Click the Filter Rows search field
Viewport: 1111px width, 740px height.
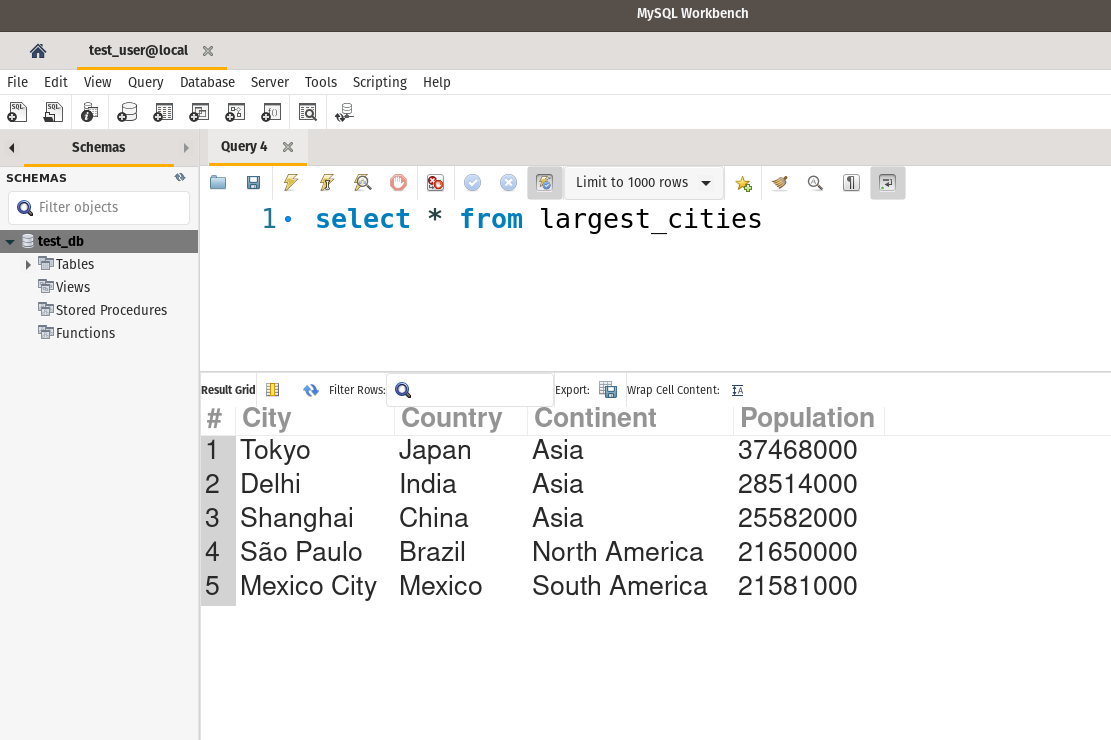(470, 389)
